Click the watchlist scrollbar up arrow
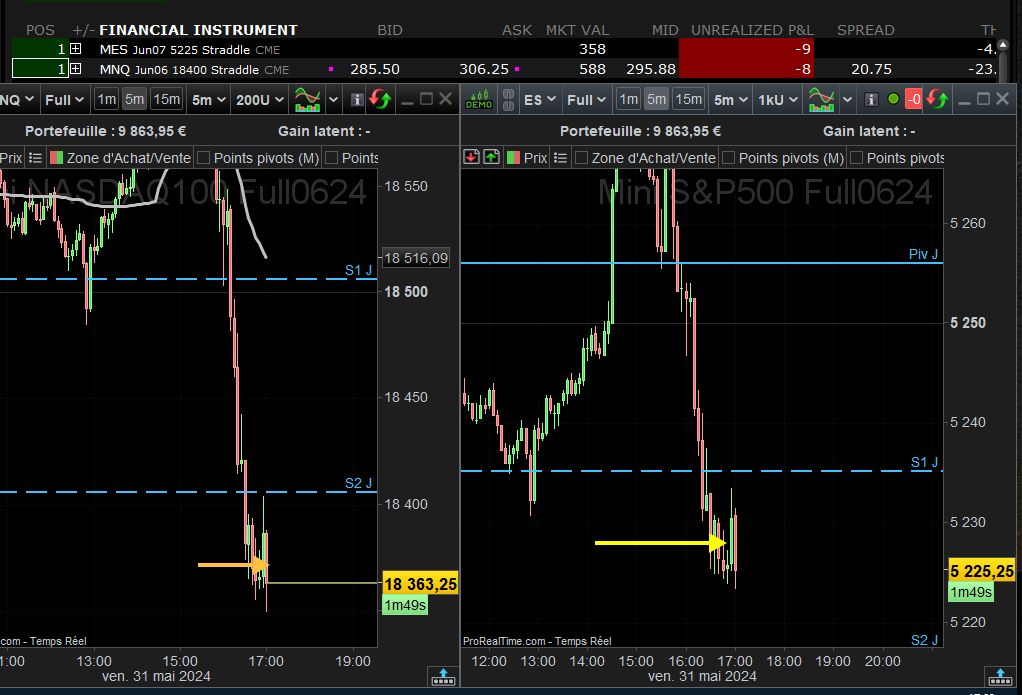The image size is (1022, 695). tap(1003, 45)
